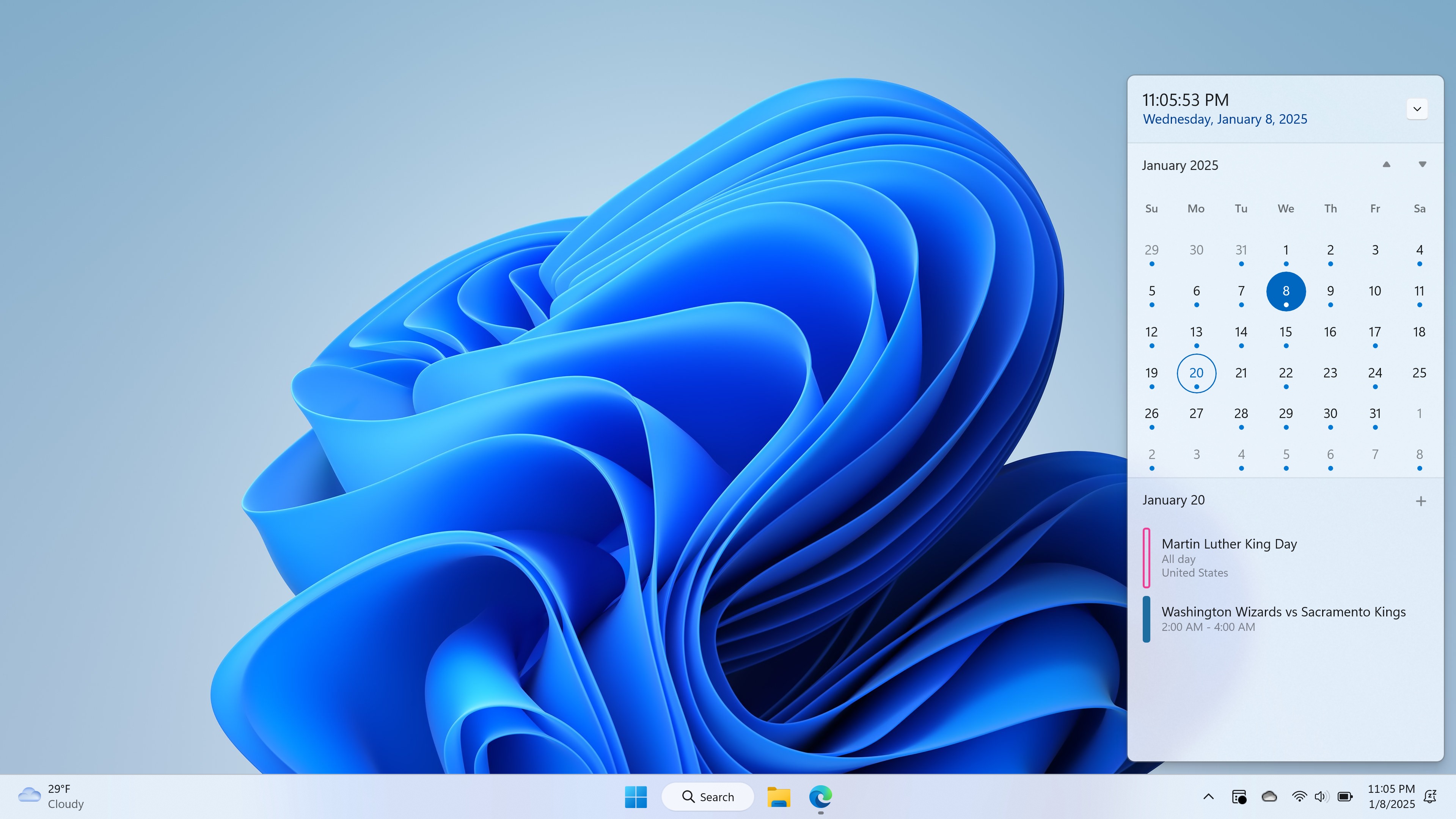This screenshot has width=1456, height=819.
Task: Select January 21 in the calendar
Action: click(1241, 373)
